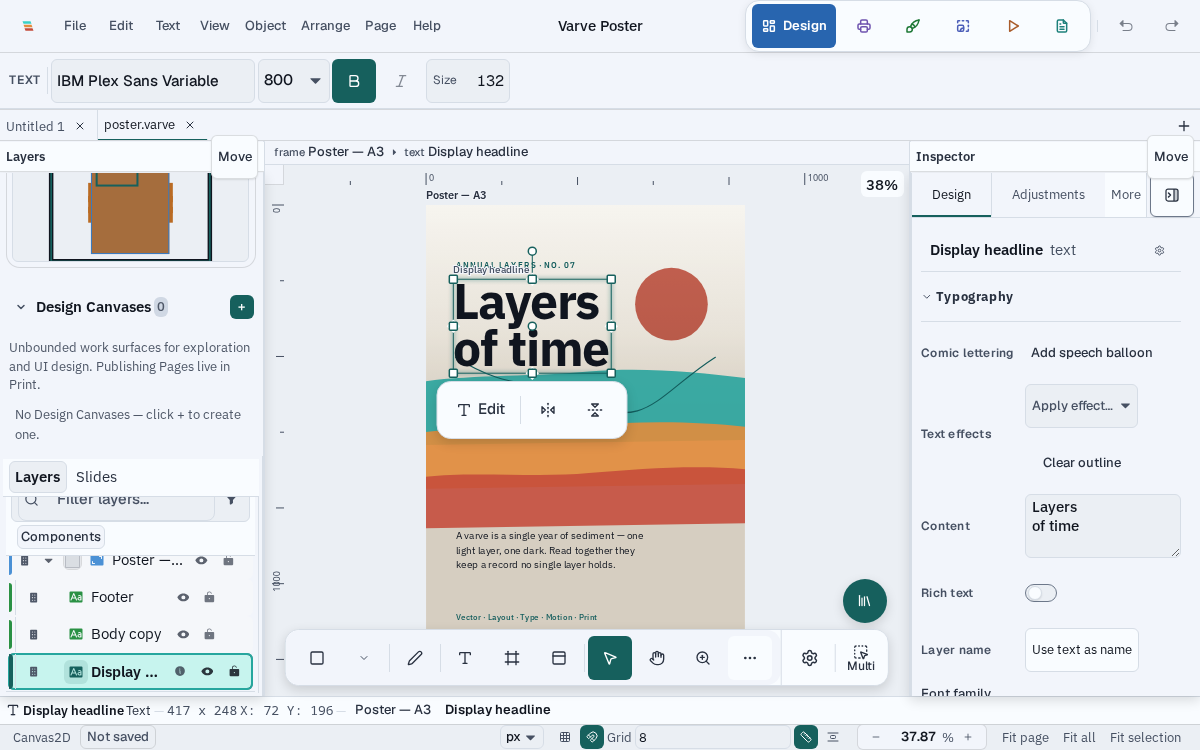The height and width of the screenshot is (750, 1200).
Task: Add a new document tab
Action: tap(1184, 126)
